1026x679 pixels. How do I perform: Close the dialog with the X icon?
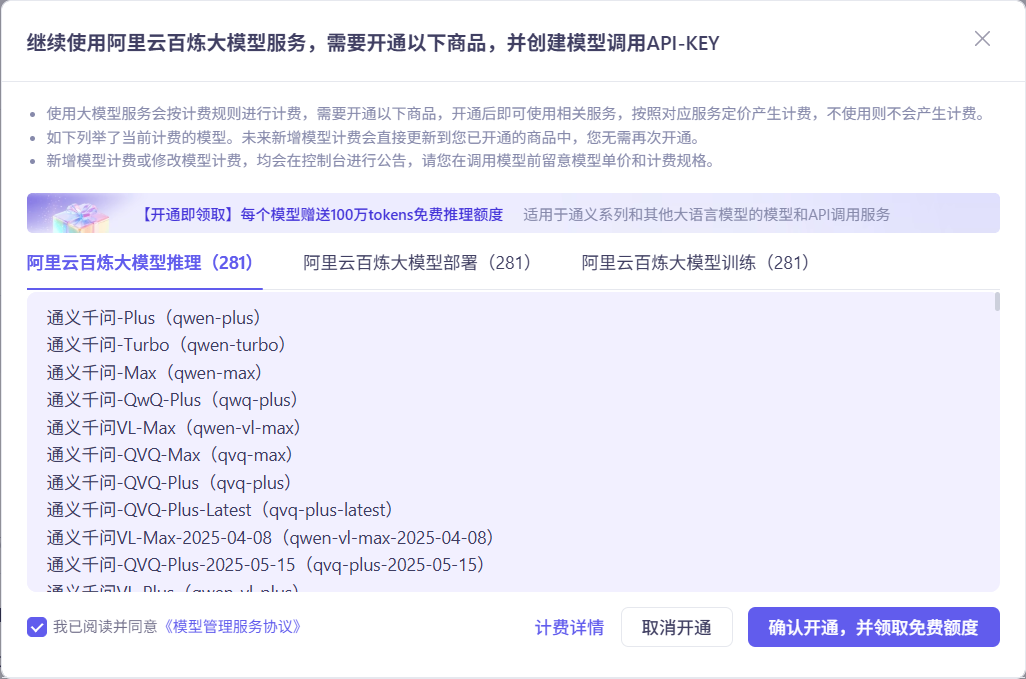982,39
